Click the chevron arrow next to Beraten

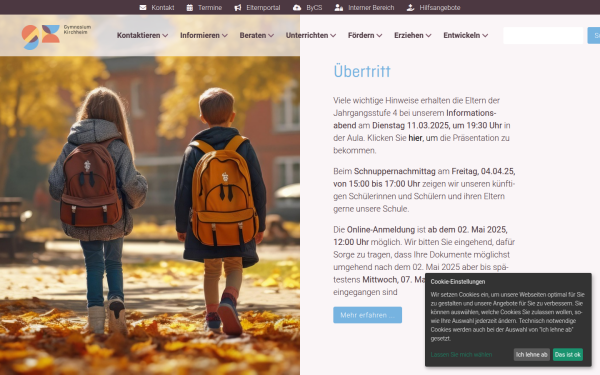(271, 36)
